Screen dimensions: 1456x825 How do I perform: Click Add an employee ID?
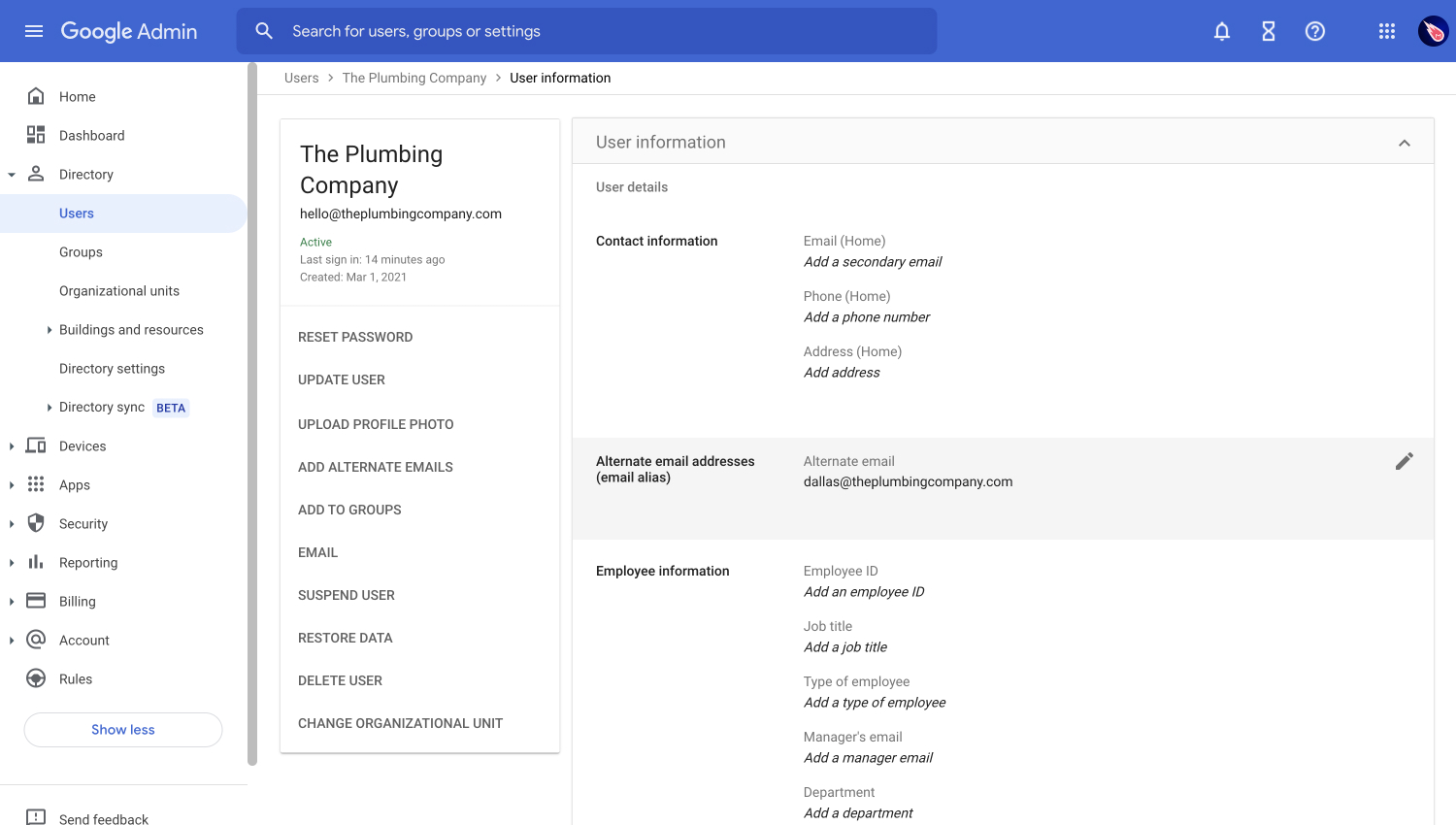tap(864, 592)
